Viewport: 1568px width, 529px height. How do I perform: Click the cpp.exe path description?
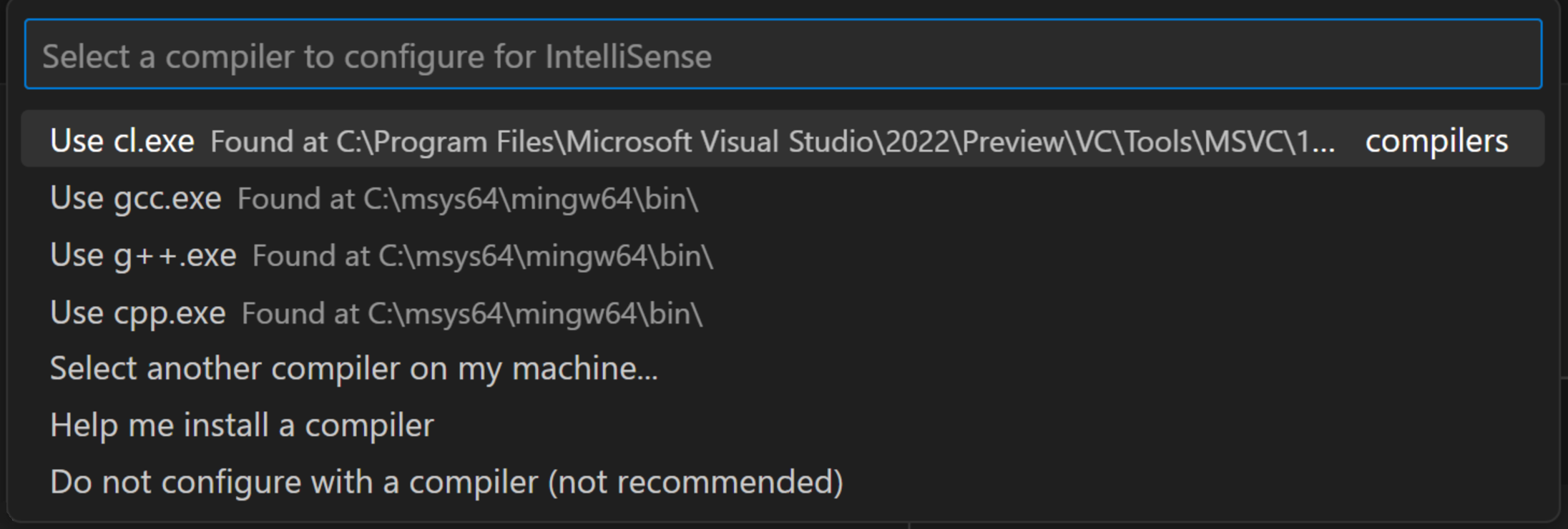tap(472, 313)
